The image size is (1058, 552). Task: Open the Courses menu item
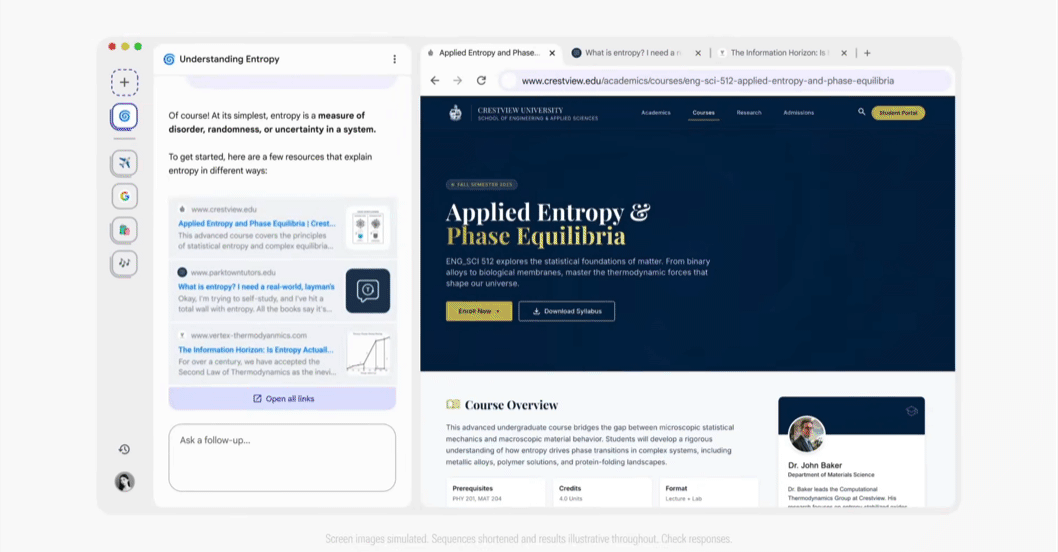click(x=703, y=113)
